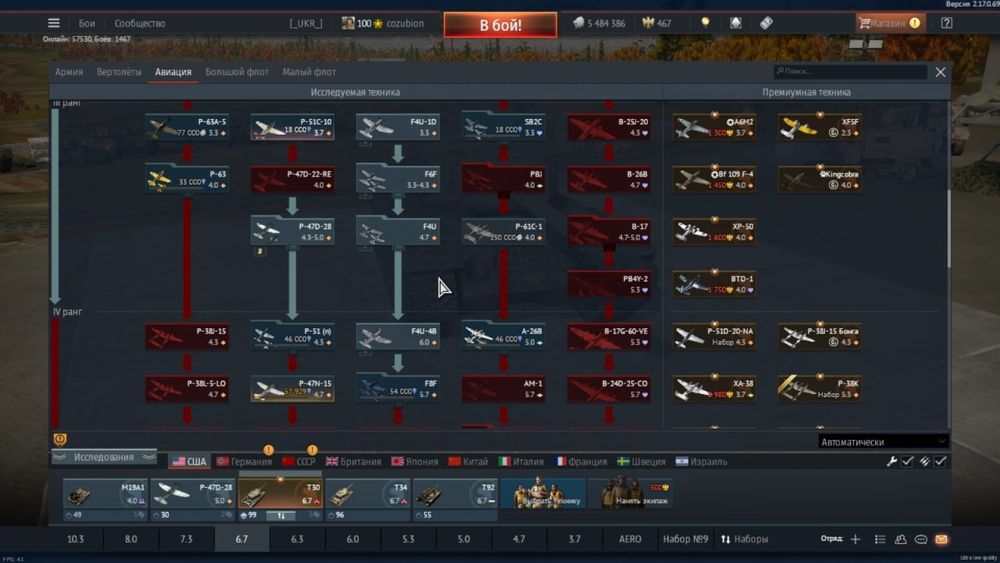Image resolution: width=1000 pixels, height=563 pixels.
Task: Expand the F4U group in the tree
Action: tap(398, 231)
